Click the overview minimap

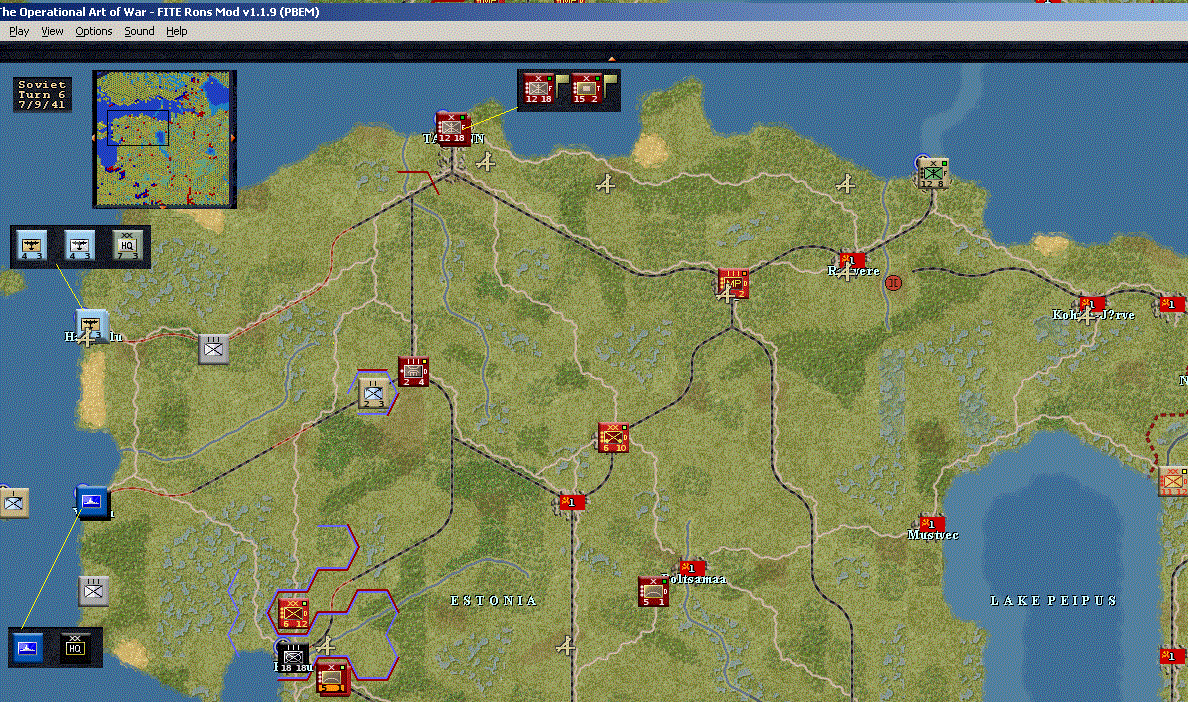[164, 139]
